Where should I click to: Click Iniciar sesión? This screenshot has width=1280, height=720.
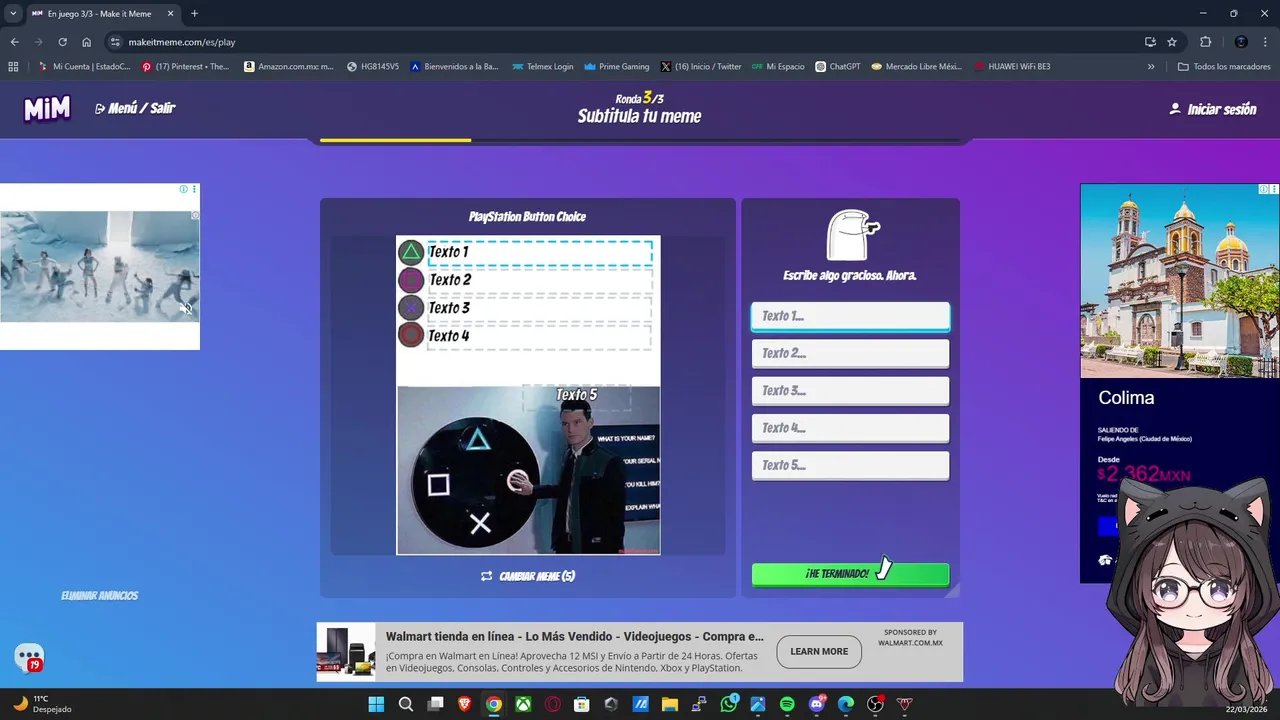[1212, 109]
